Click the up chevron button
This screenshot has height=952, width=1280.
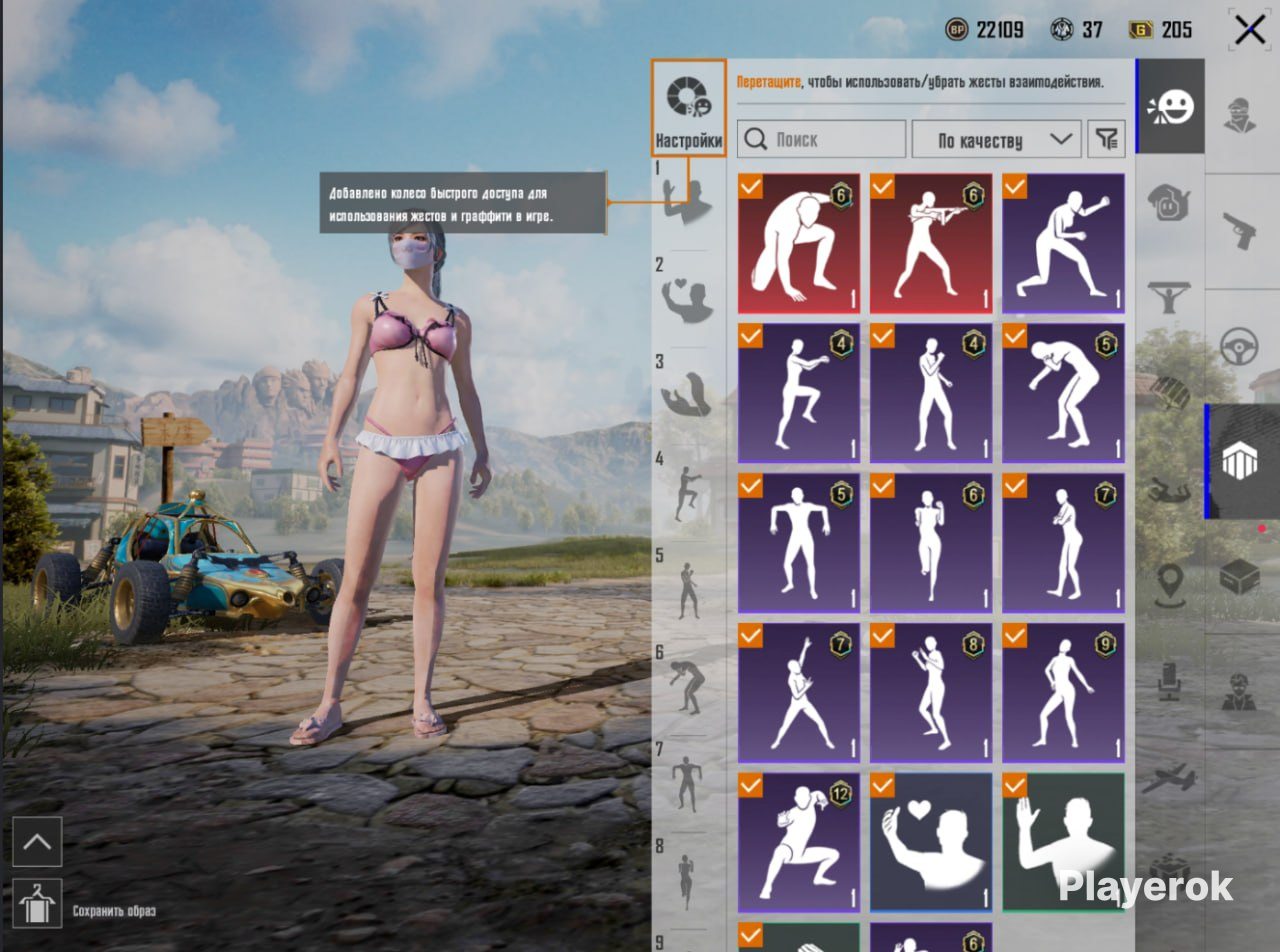pyautogui.click(x=37, y=842)
